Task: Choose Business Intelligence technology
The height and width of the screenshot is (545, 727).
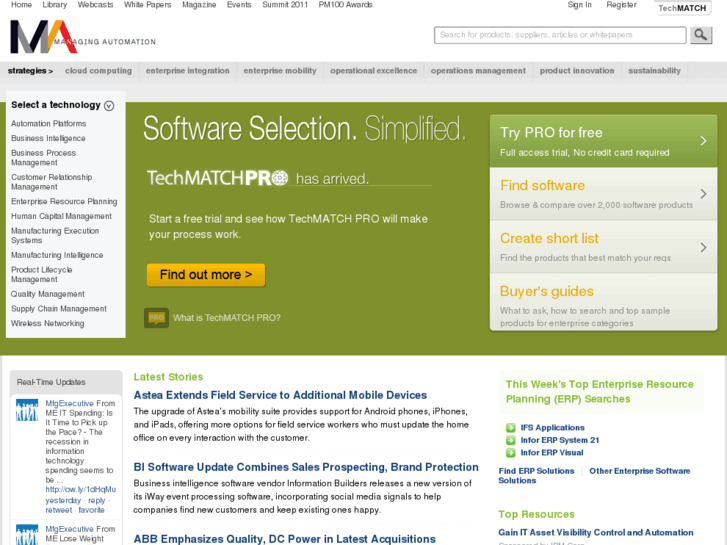Action: [x=48, y=139]
